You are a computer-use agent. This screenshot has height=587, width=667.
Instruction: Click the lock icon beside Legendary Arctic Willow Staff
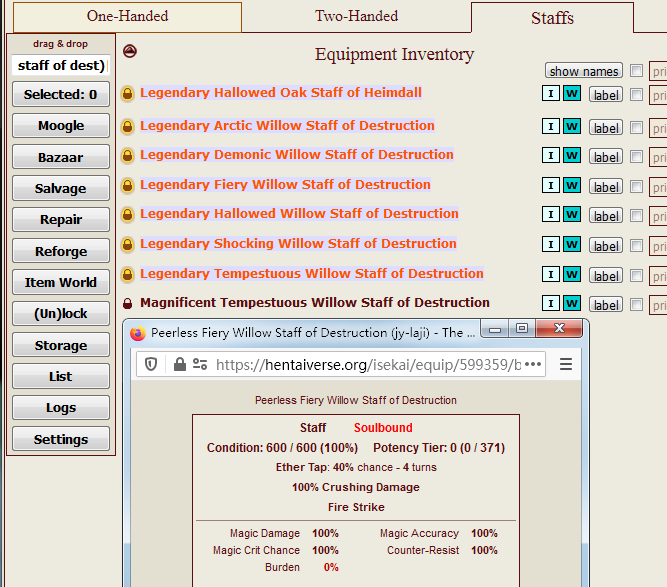click(x=127, y=126)
